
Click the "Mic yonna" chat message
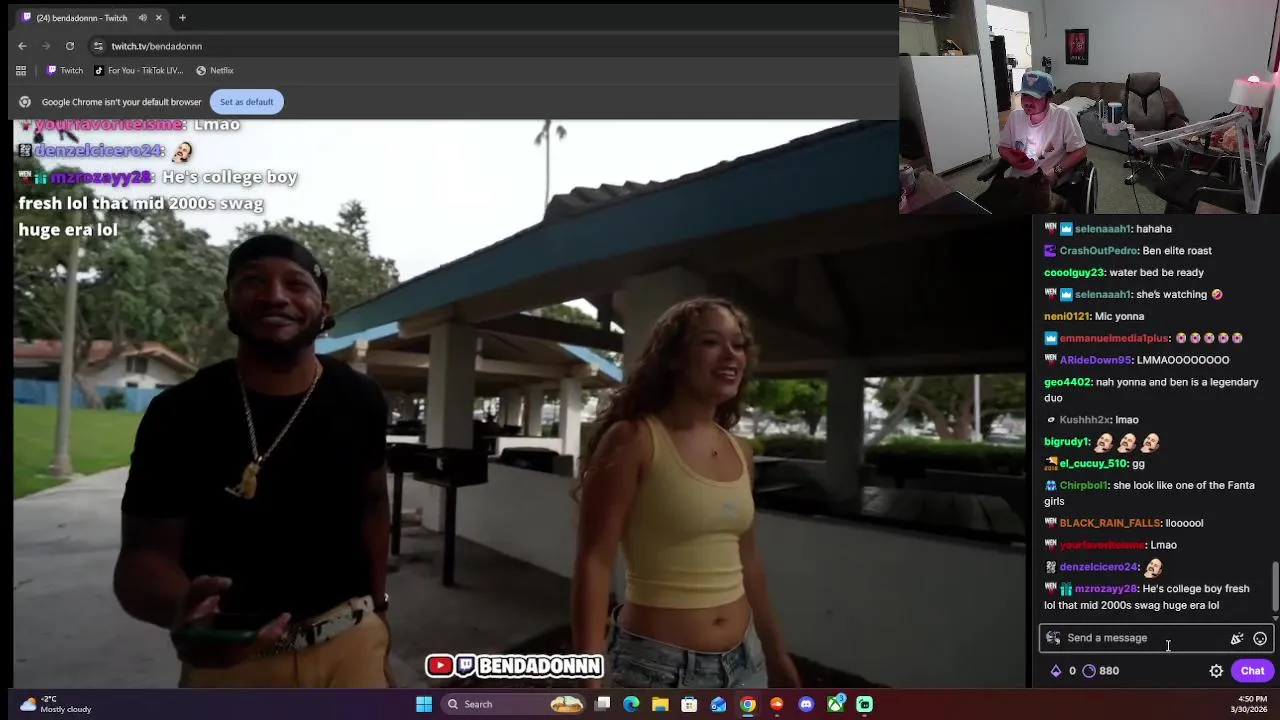(1119, 317)
